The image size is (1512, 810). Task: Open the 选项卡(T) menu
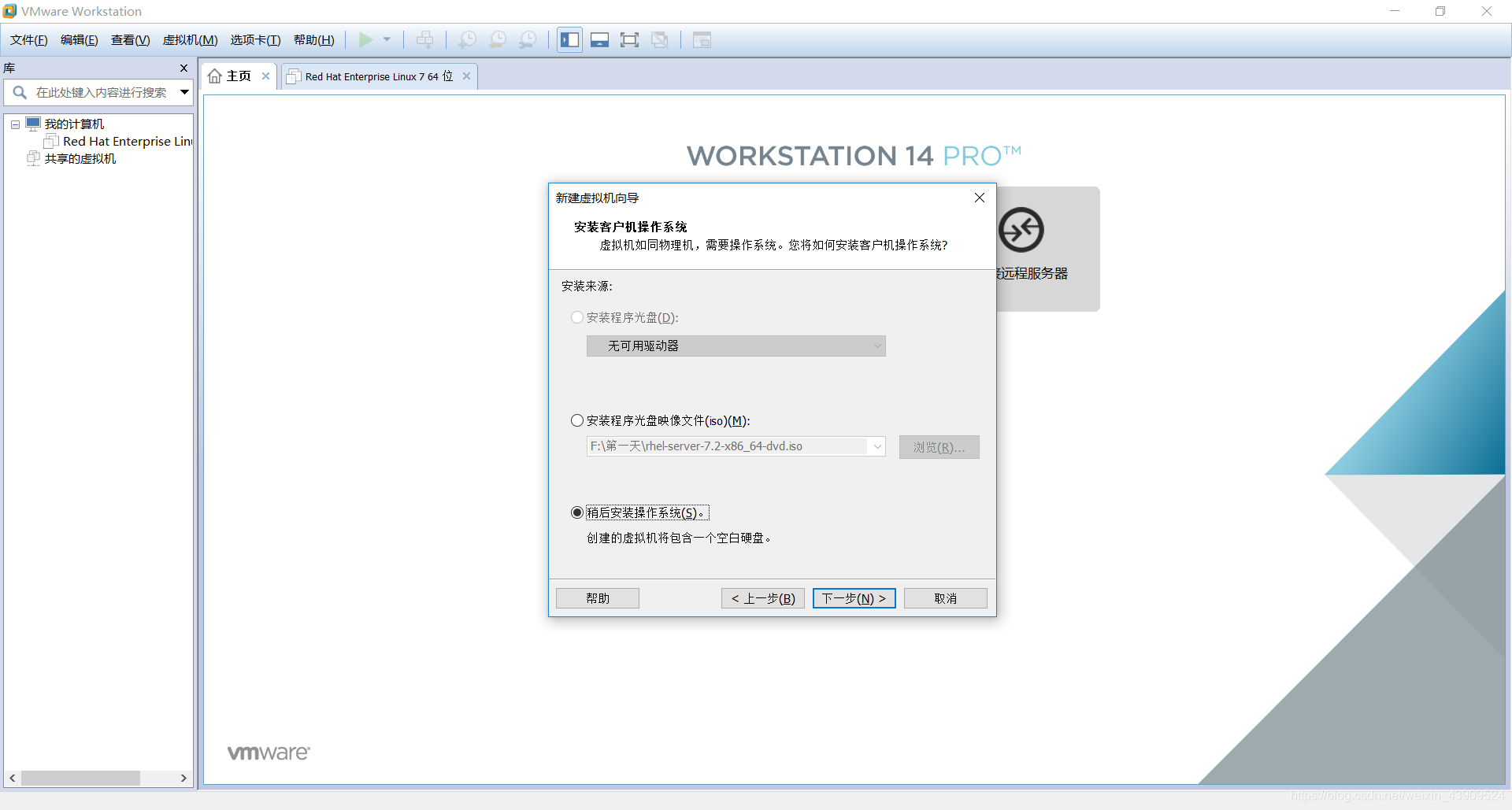(256, 40)
